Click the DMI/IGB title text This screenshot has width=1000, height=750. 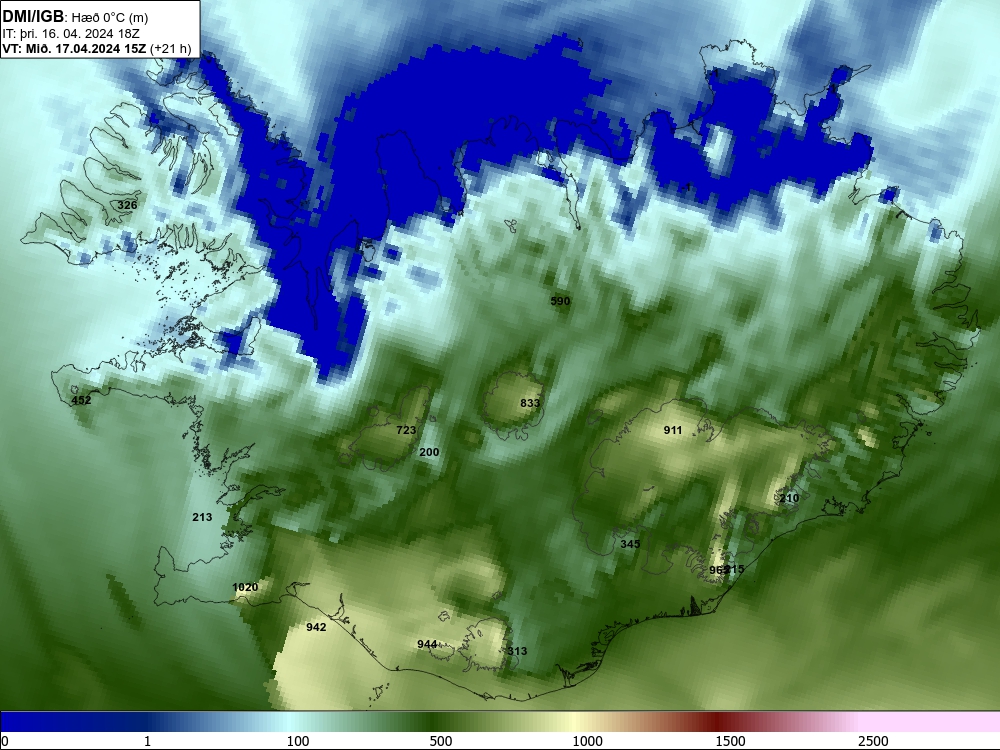[33, 17]
